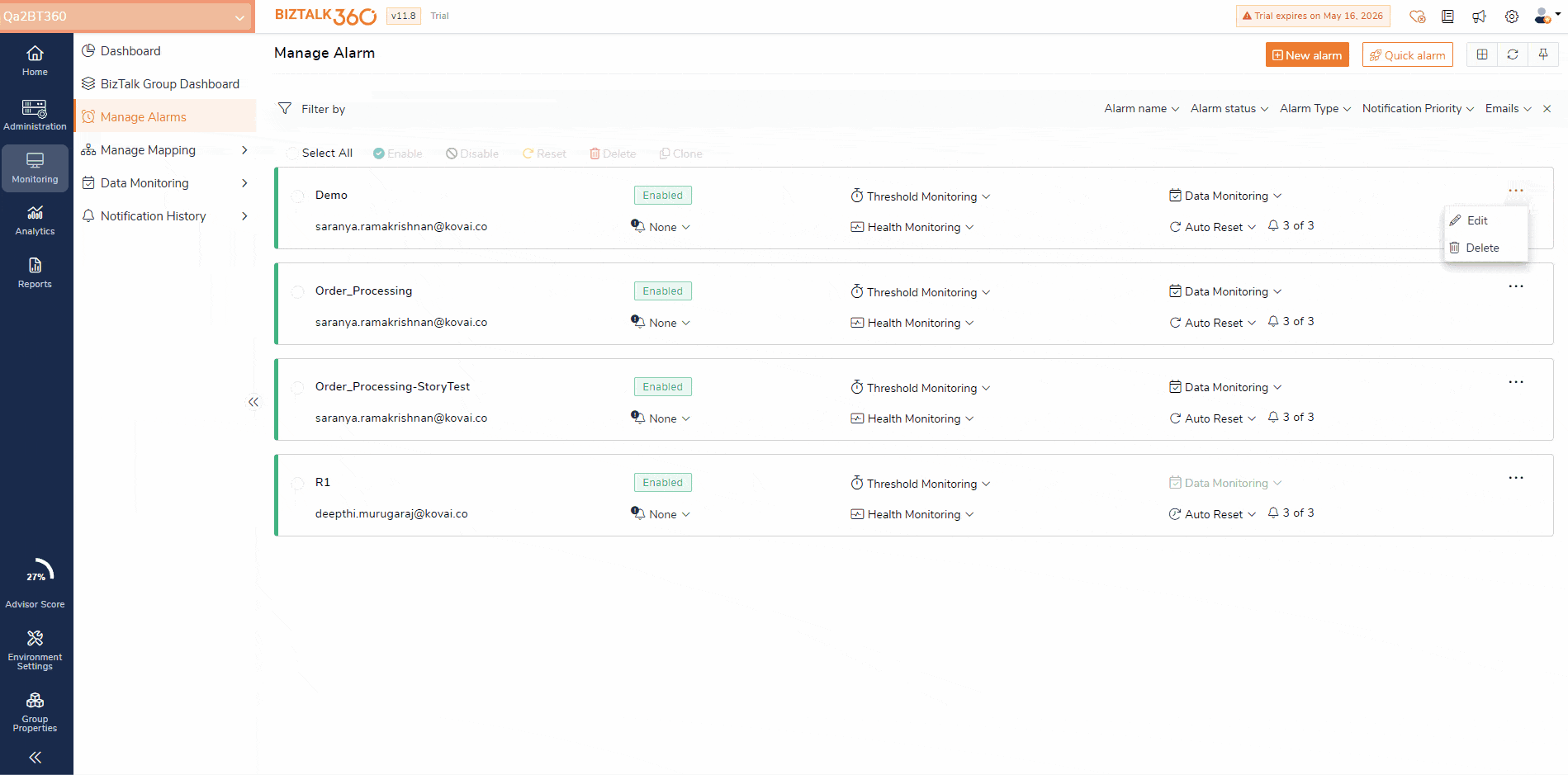Click the R1 alarm name
The width and height of the screenshot is (1568, 775).
click(x=323, y=482)
